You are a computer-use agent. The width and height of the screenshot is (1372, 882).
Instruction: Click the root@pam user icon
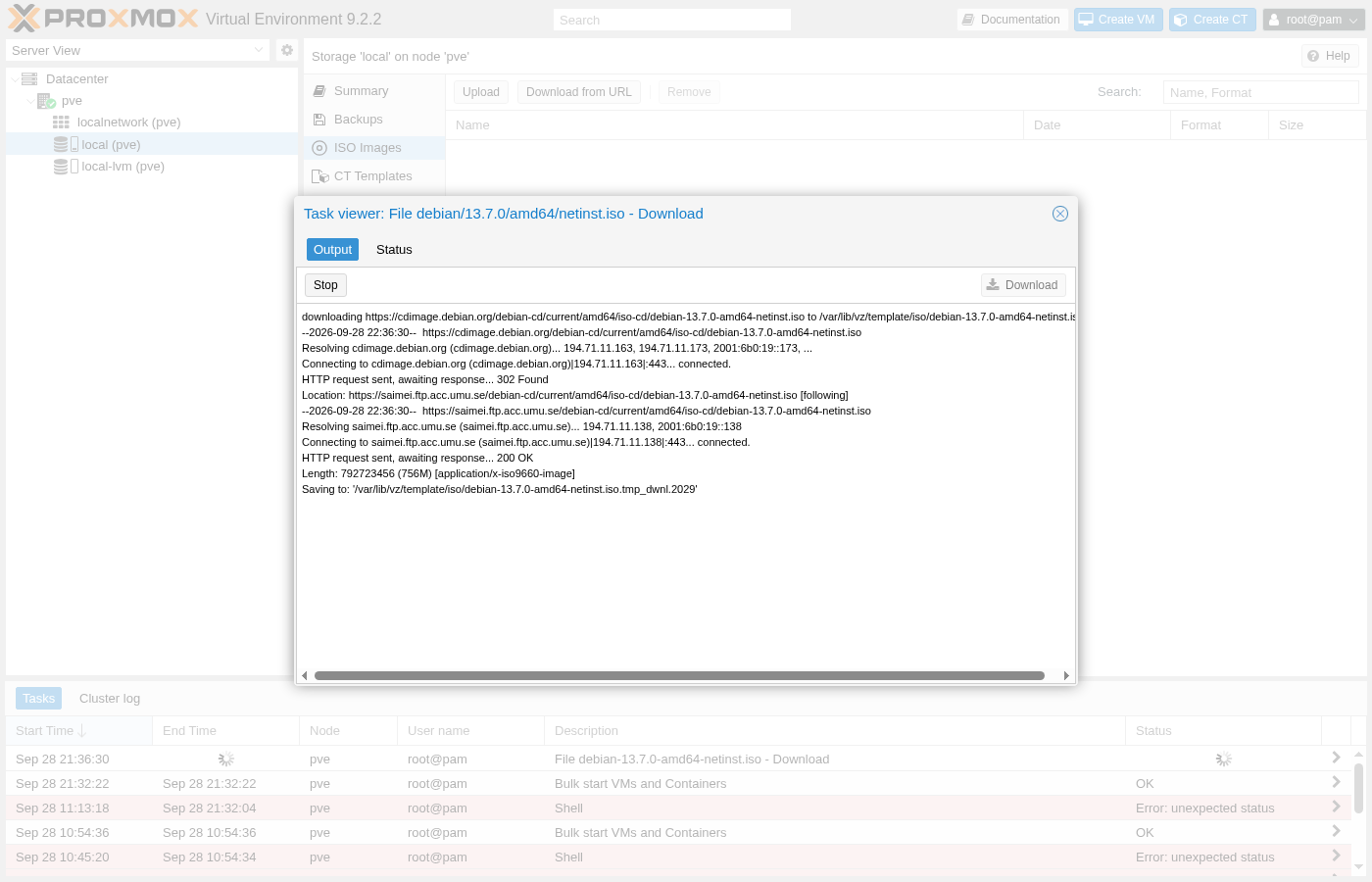(1274, 20)
